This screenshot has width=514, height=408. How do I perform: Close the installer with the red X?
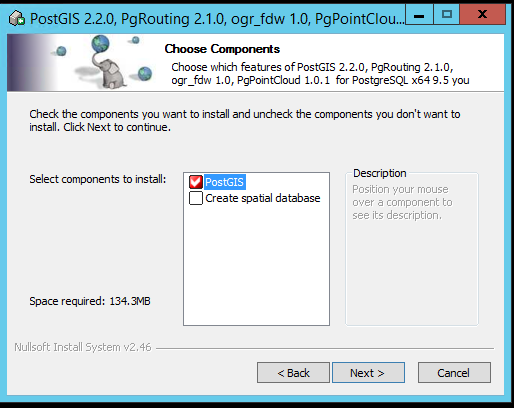coord(482,15)
